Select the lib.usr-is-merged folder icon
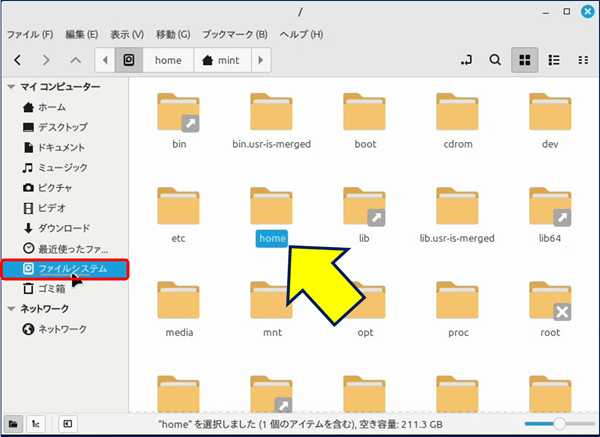Screen dimensions: 600x437 coord(457,206)
